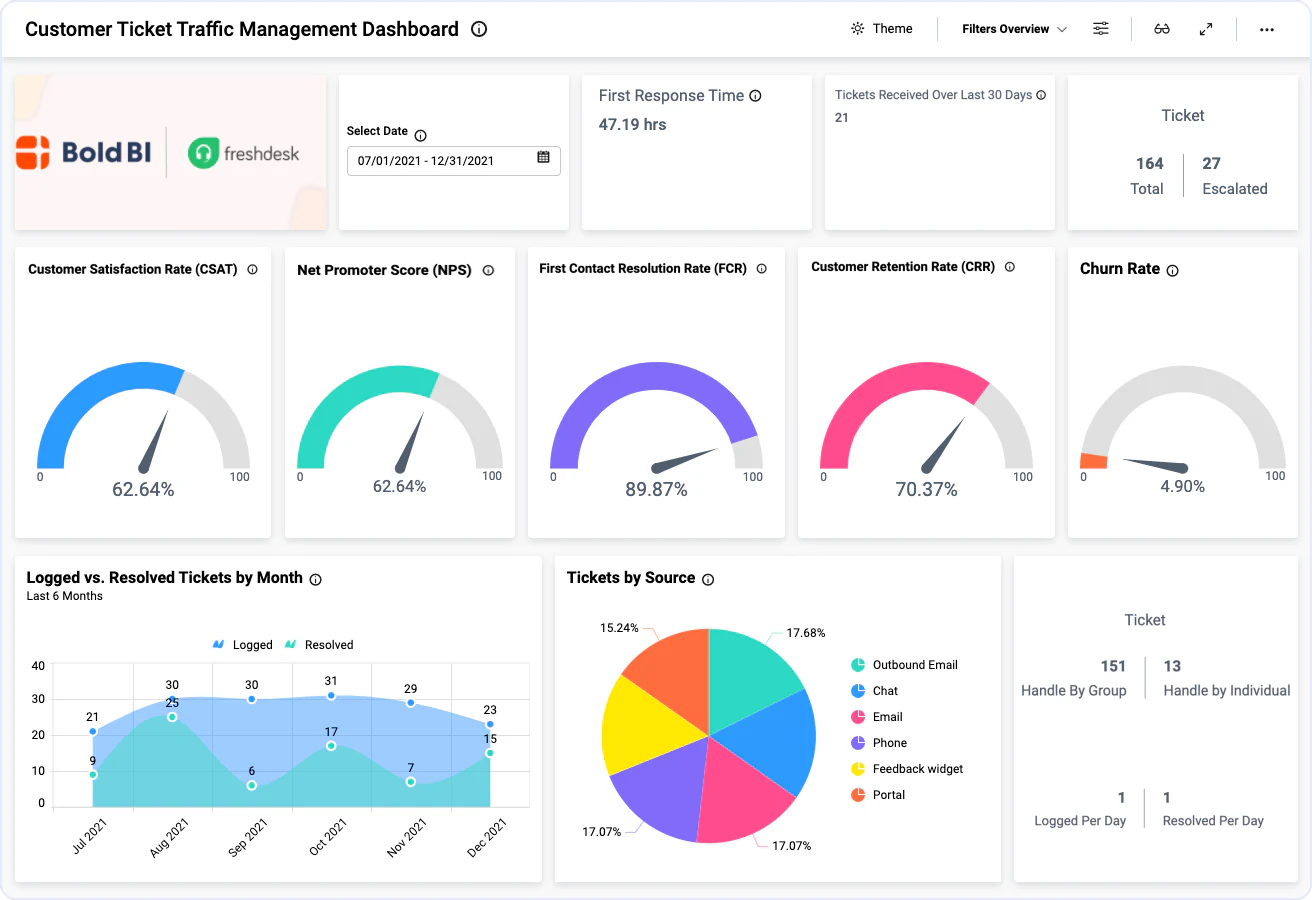Image resolution: width=1312 pixels, height=900 pixels.
Task: Maximize the dashboard with fullscreen icon
Action: pyautogui.click(x=1206, y=29)
